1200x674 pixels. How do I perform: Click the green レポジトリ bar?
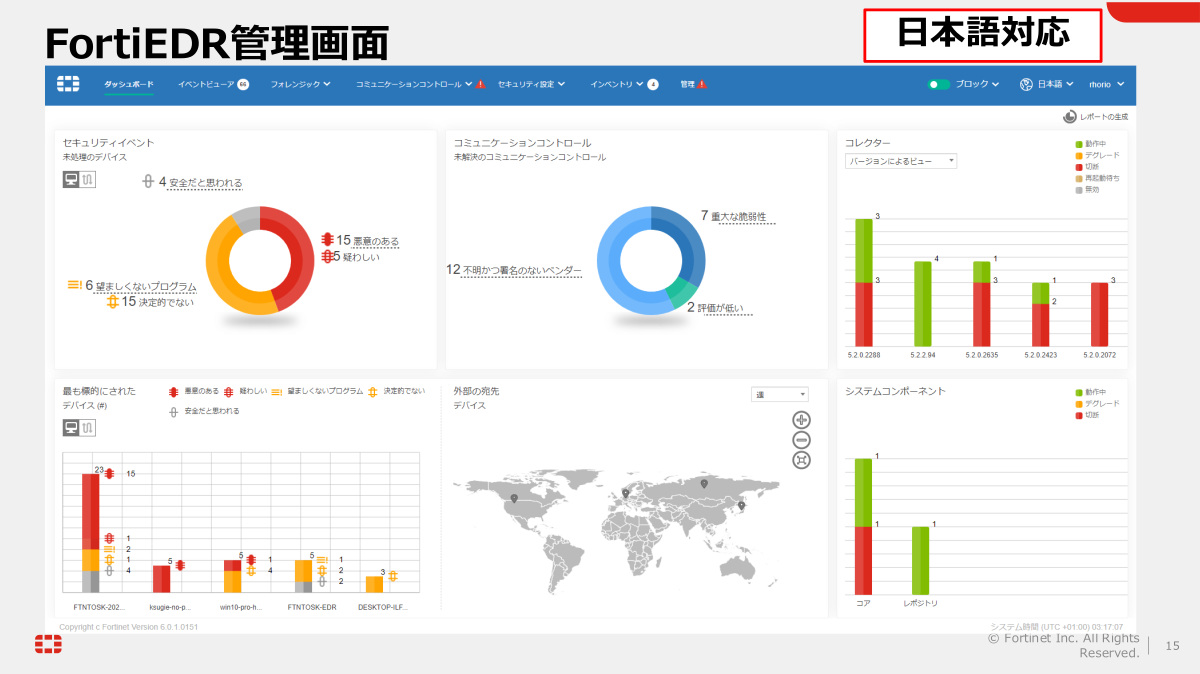coord(920,560)
